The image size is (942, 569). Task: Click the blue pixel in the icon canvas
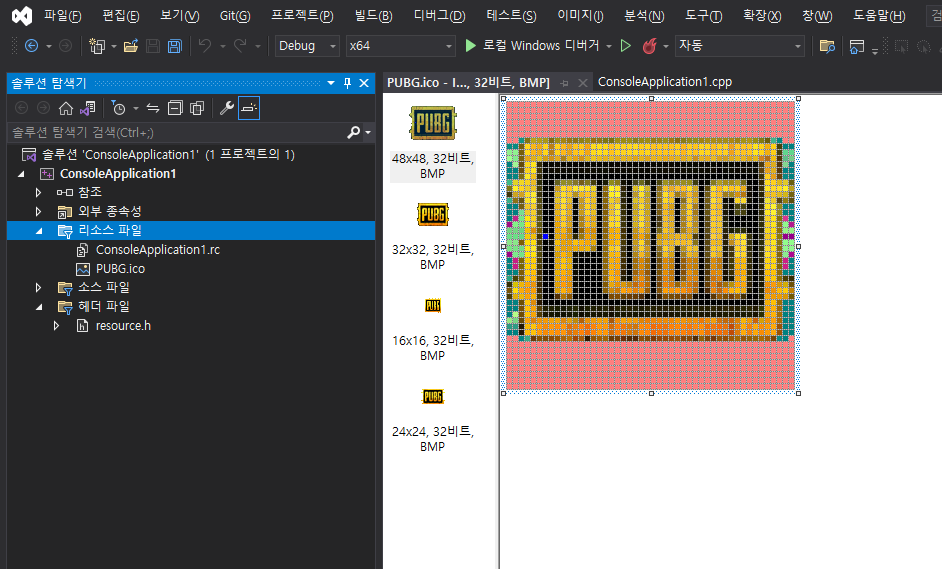pos(545,237)
